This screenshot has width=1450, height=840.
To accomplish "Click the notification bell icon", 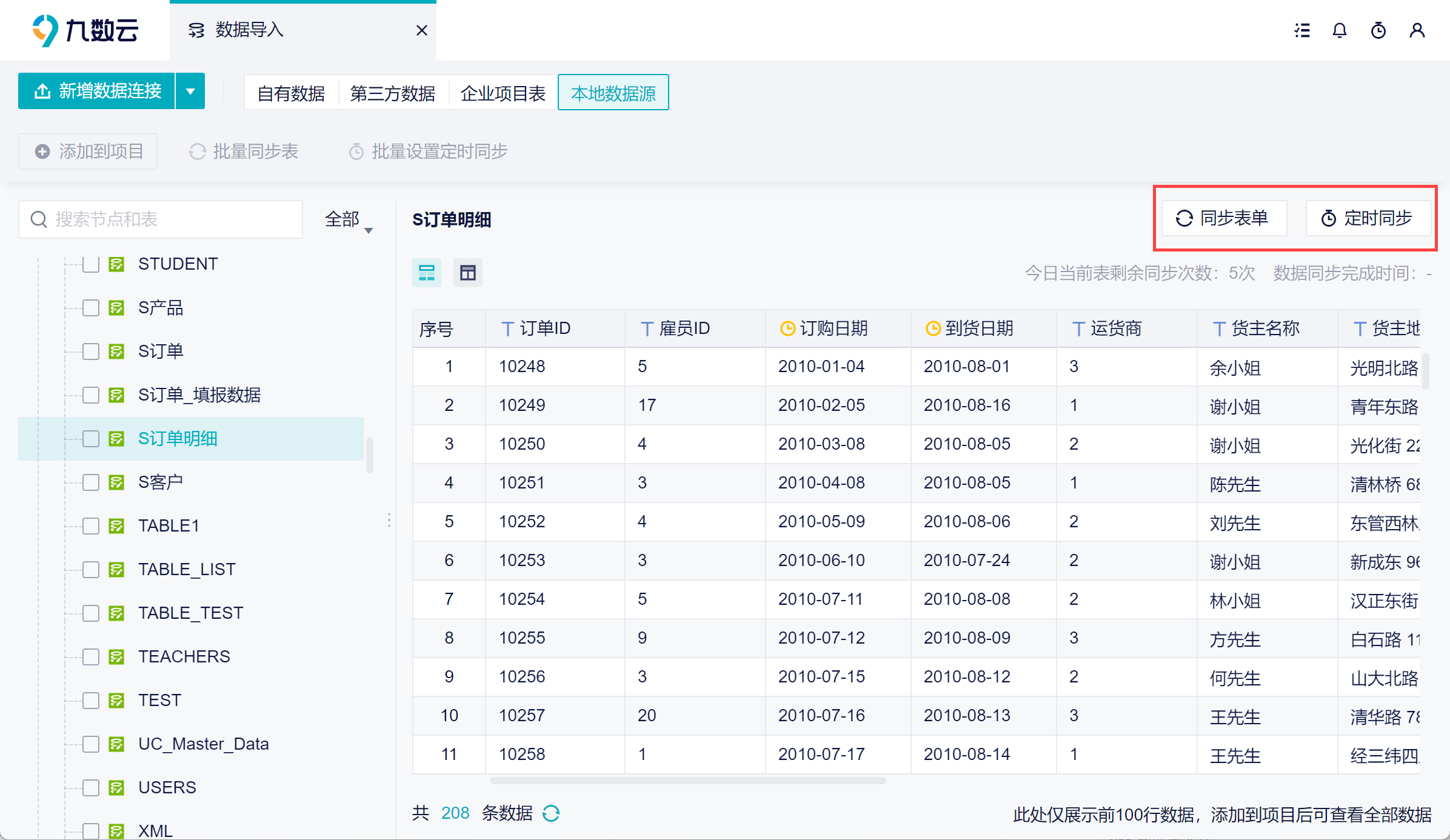I will [x=1340, y=30].
